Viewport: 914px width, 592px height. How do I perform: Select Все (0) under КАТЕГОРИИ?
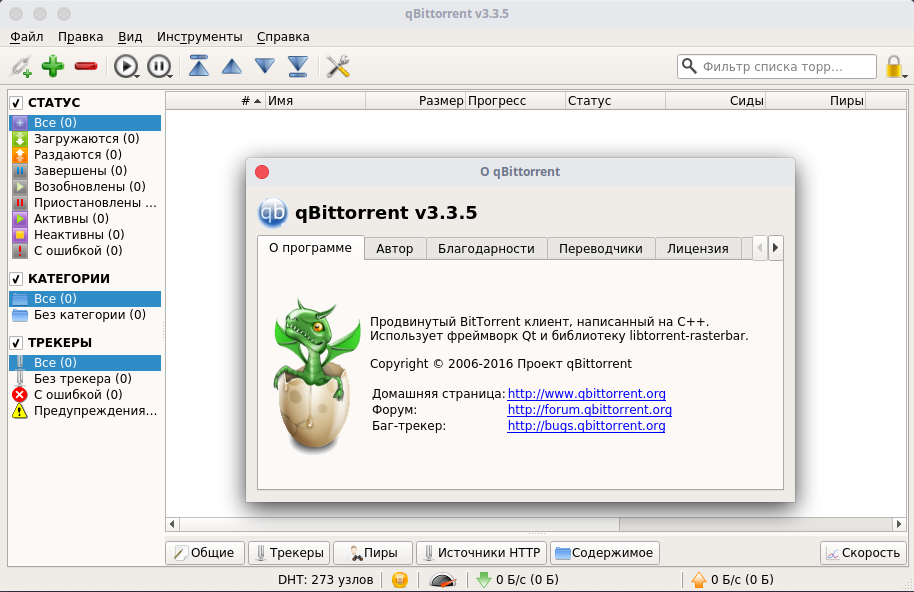pos(85,298)
